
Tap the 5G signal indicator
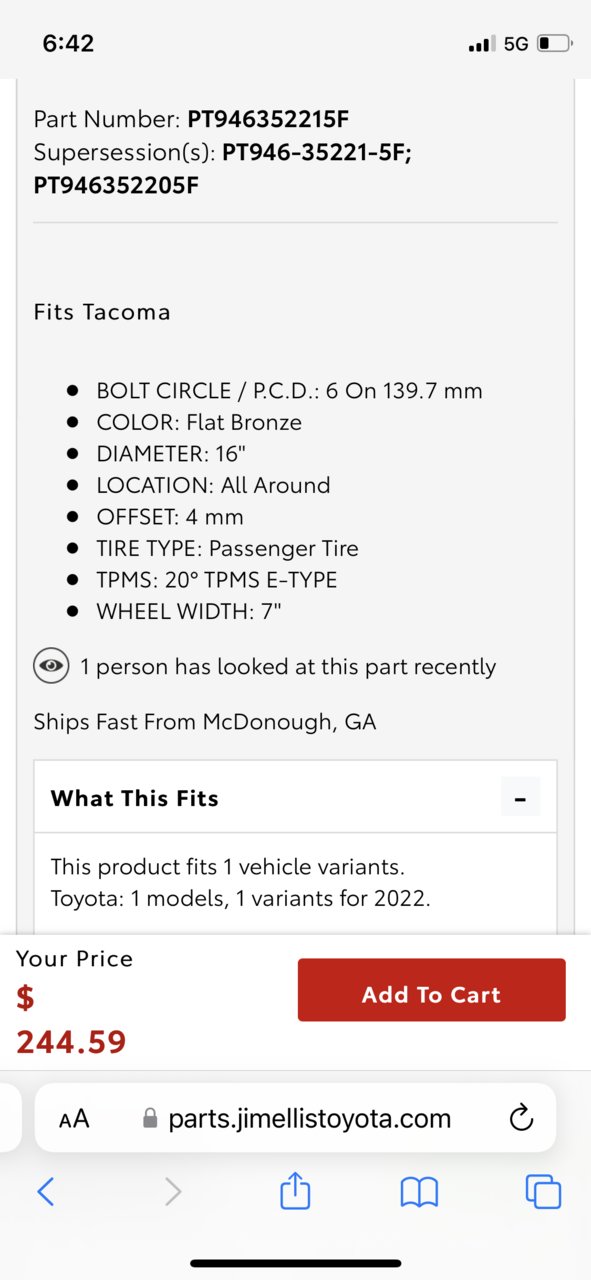click(516, 44)
